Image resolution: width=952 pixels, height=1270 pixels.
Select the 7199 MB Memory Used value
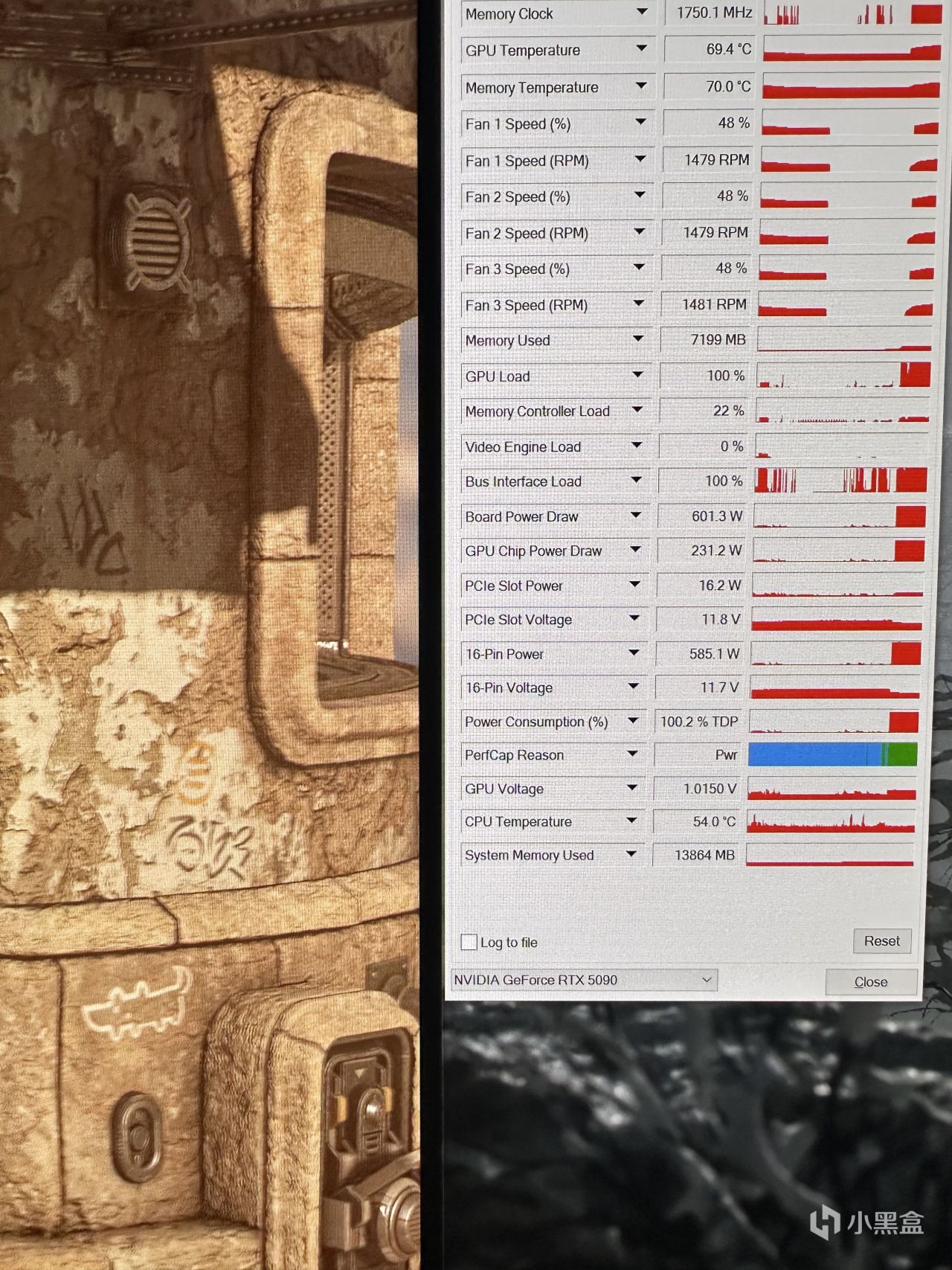click(x=704, y=339)
